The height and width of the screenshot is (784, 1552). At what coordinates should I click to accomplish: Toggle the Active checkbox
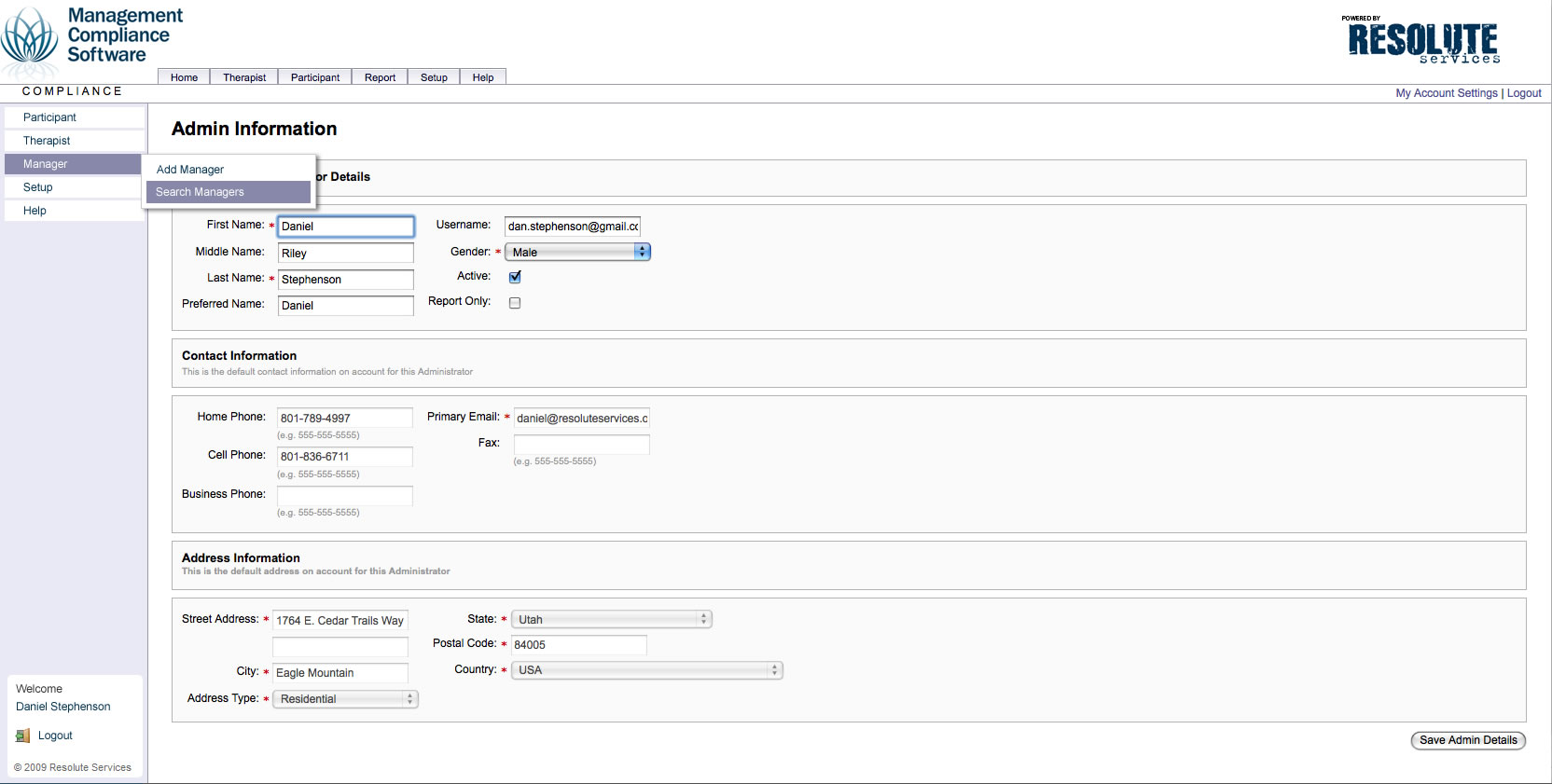(515, 277)
